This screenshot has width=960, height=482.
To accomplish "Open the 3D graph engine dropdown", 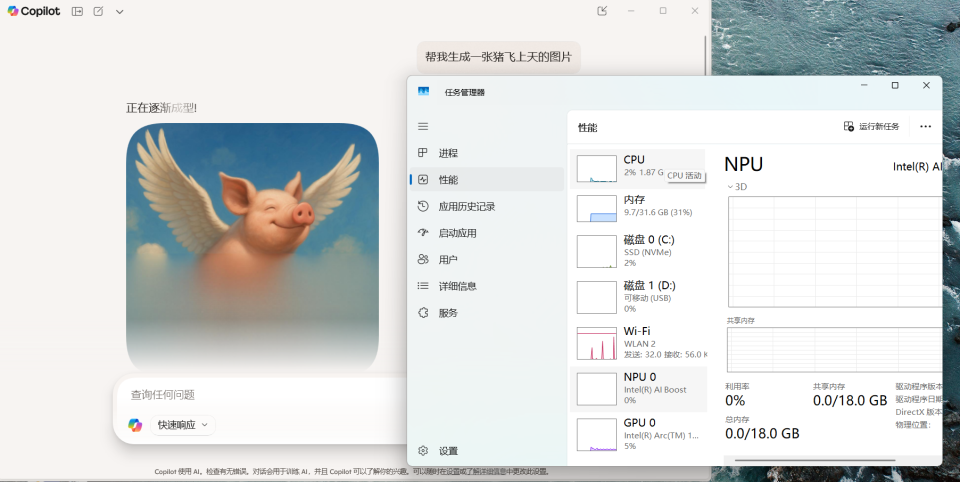I will click(x=737, y=187).
